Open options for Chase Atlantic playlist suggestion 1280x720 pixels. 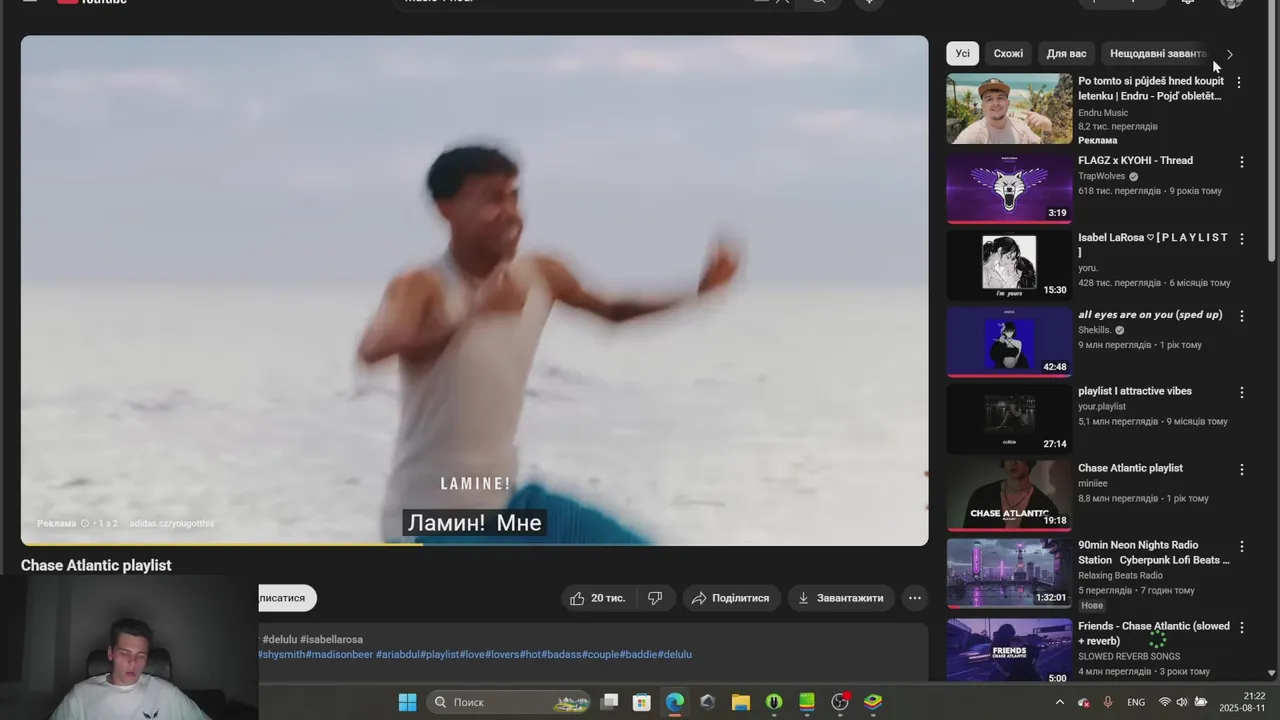tap(1242, 470)
